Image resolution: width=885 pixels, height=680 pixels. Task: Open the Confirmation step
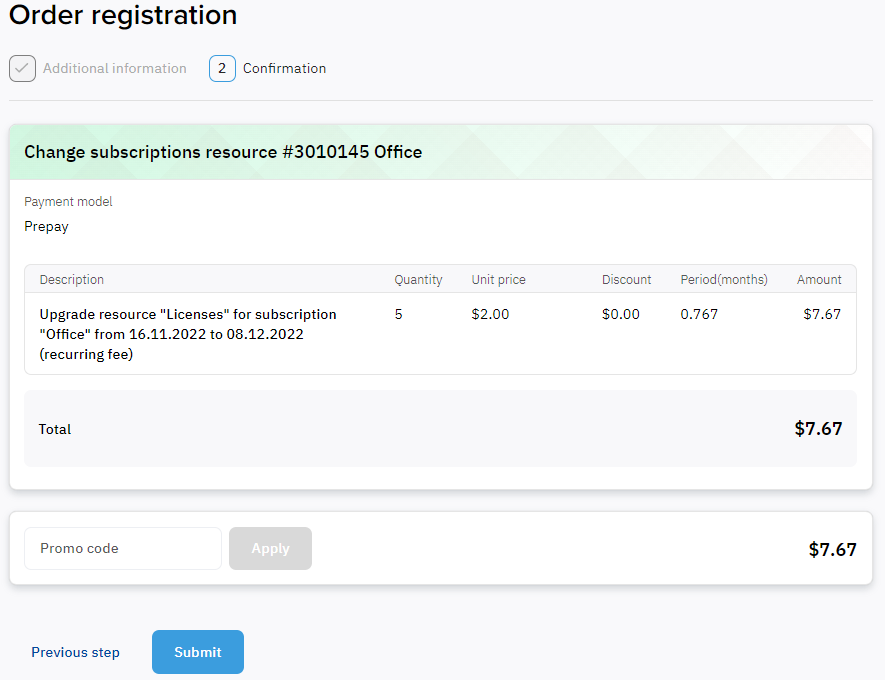coord(284,68)
